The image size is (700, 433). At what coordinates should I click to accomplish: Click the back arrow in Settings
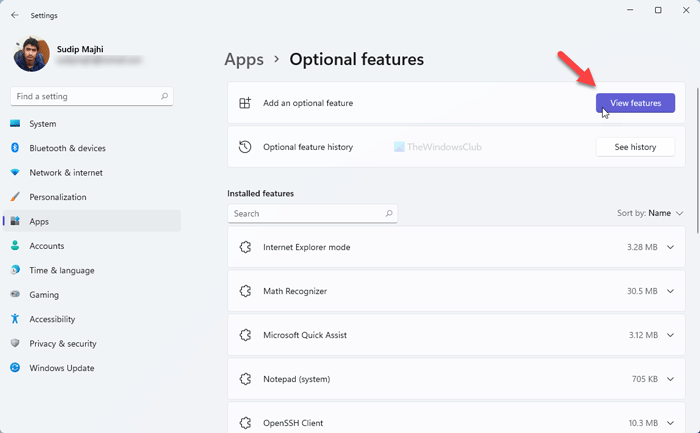(15, 15)
